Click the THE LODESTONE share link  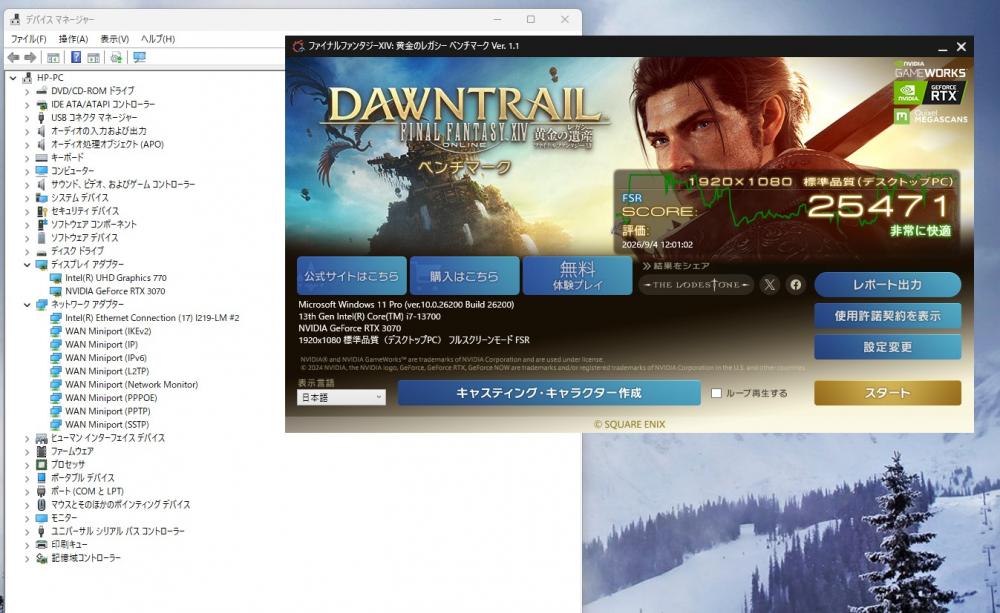click(x=696, y=284)
